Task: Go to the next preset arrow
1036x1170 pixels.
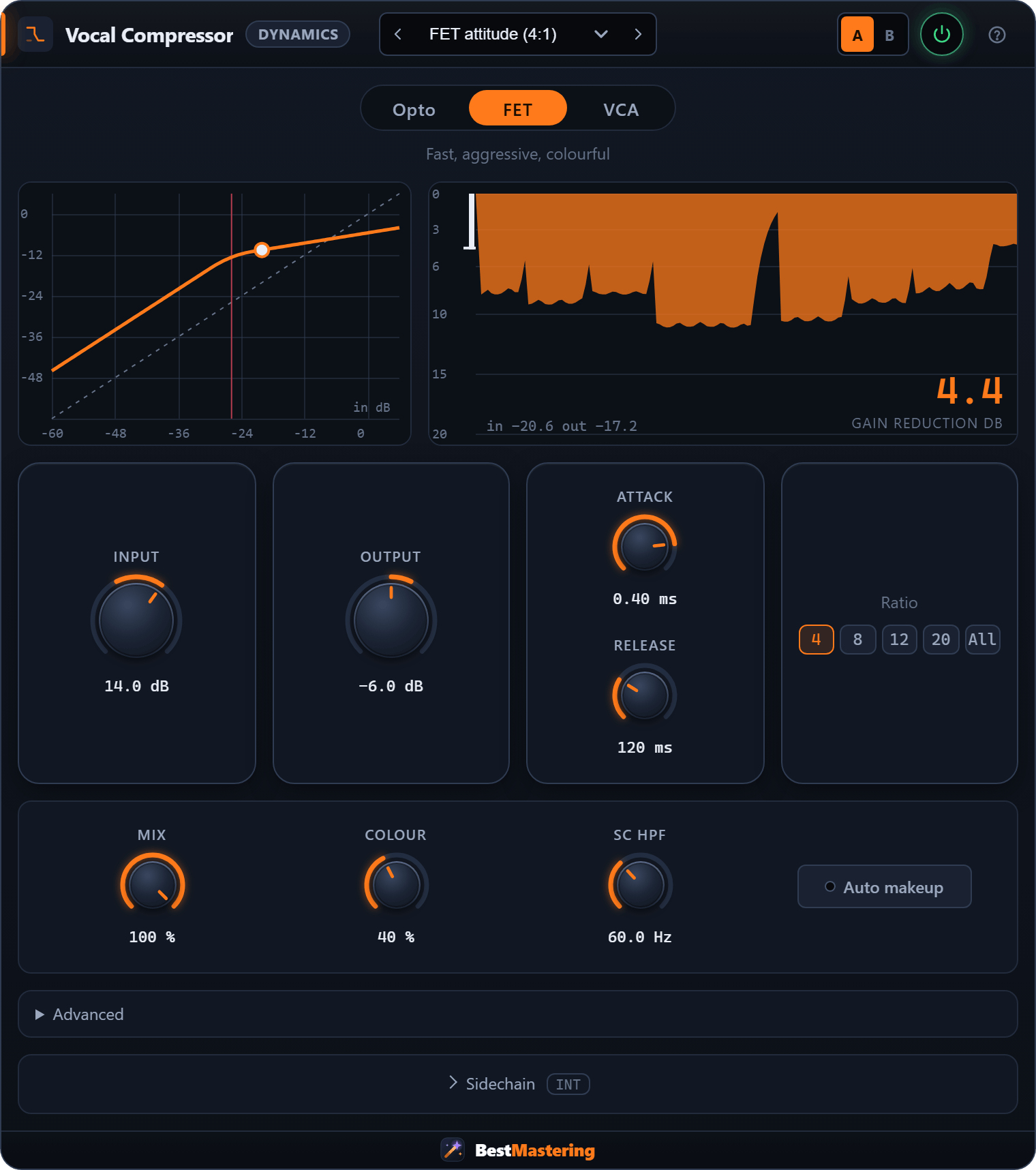Action: pos(638,34)
